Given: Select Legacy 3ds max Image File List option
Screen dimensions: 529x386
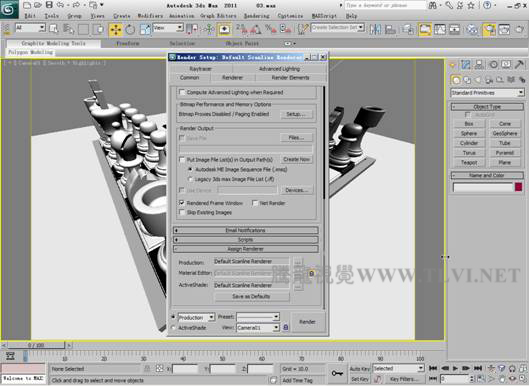Looking at the screenshot, I should click(190, 179).
